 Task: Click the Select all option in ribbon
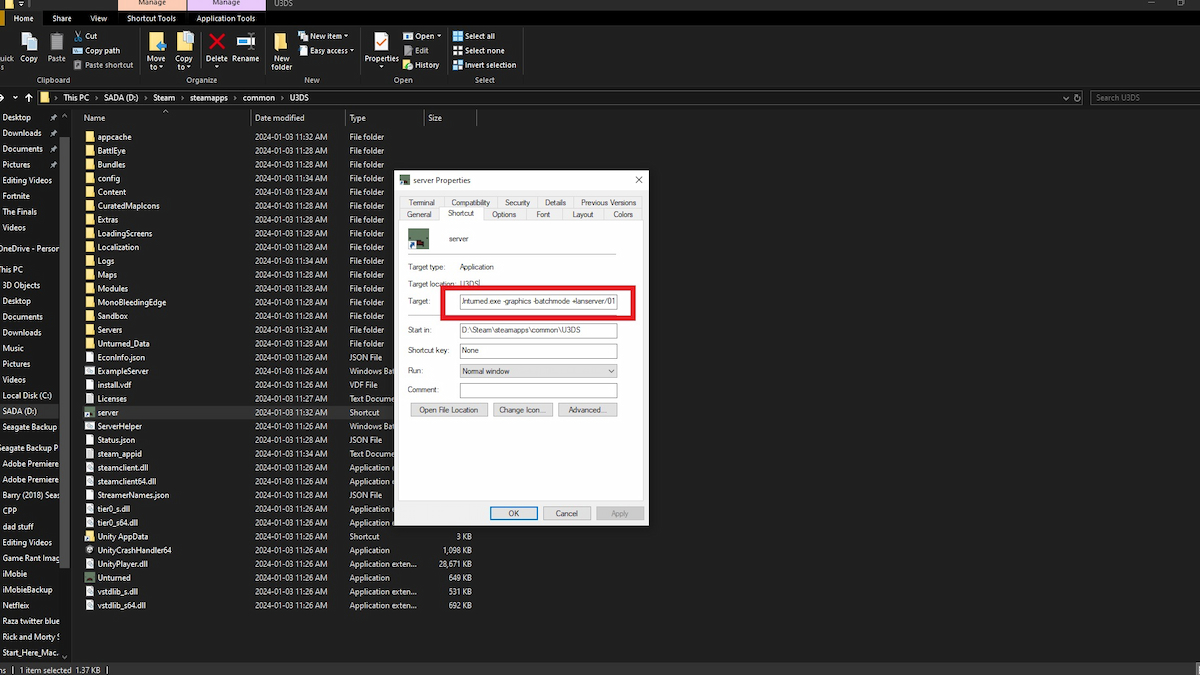pos(478,36)
